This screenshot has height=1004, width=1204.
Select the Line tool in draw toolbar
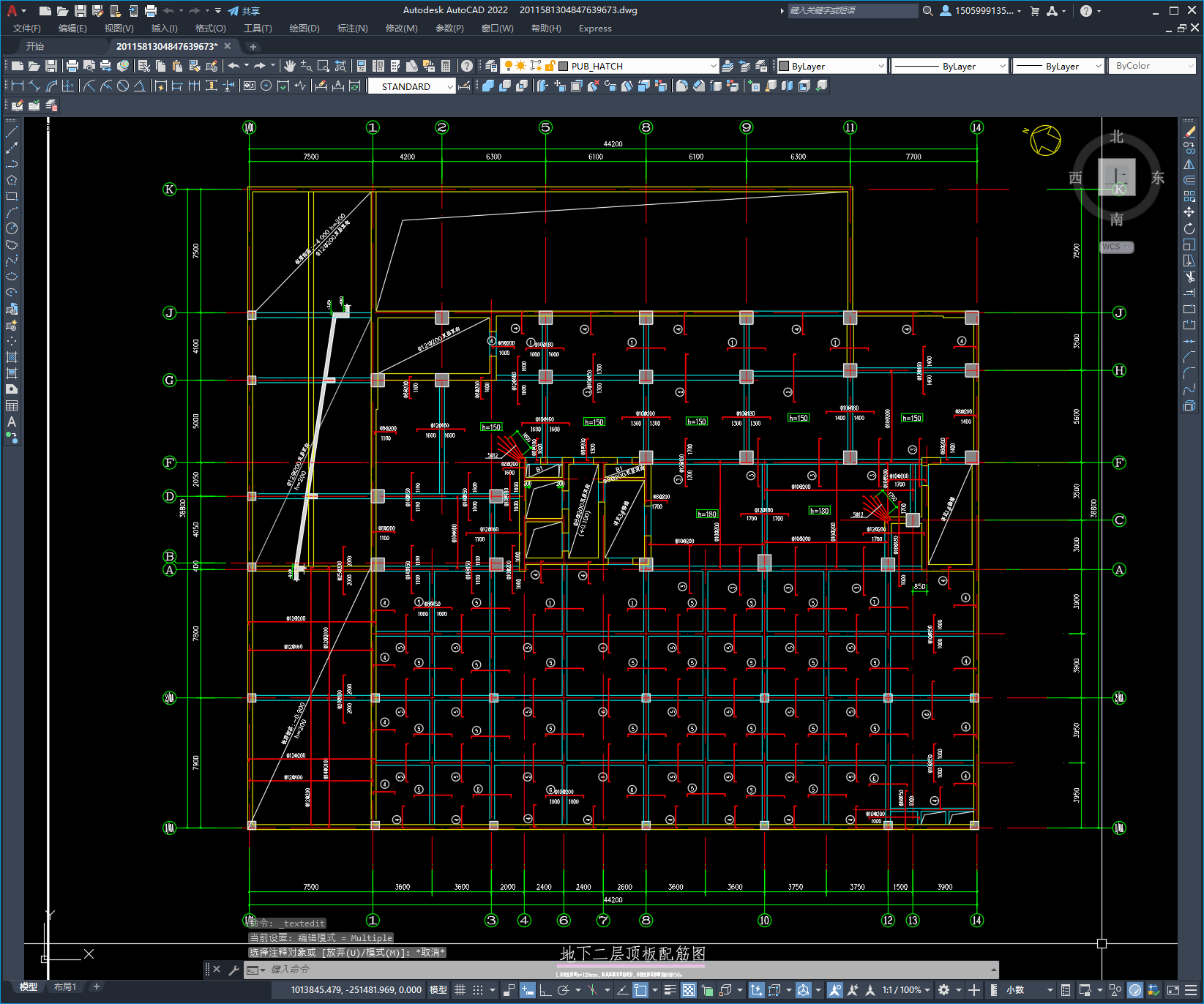coord(11,132)
